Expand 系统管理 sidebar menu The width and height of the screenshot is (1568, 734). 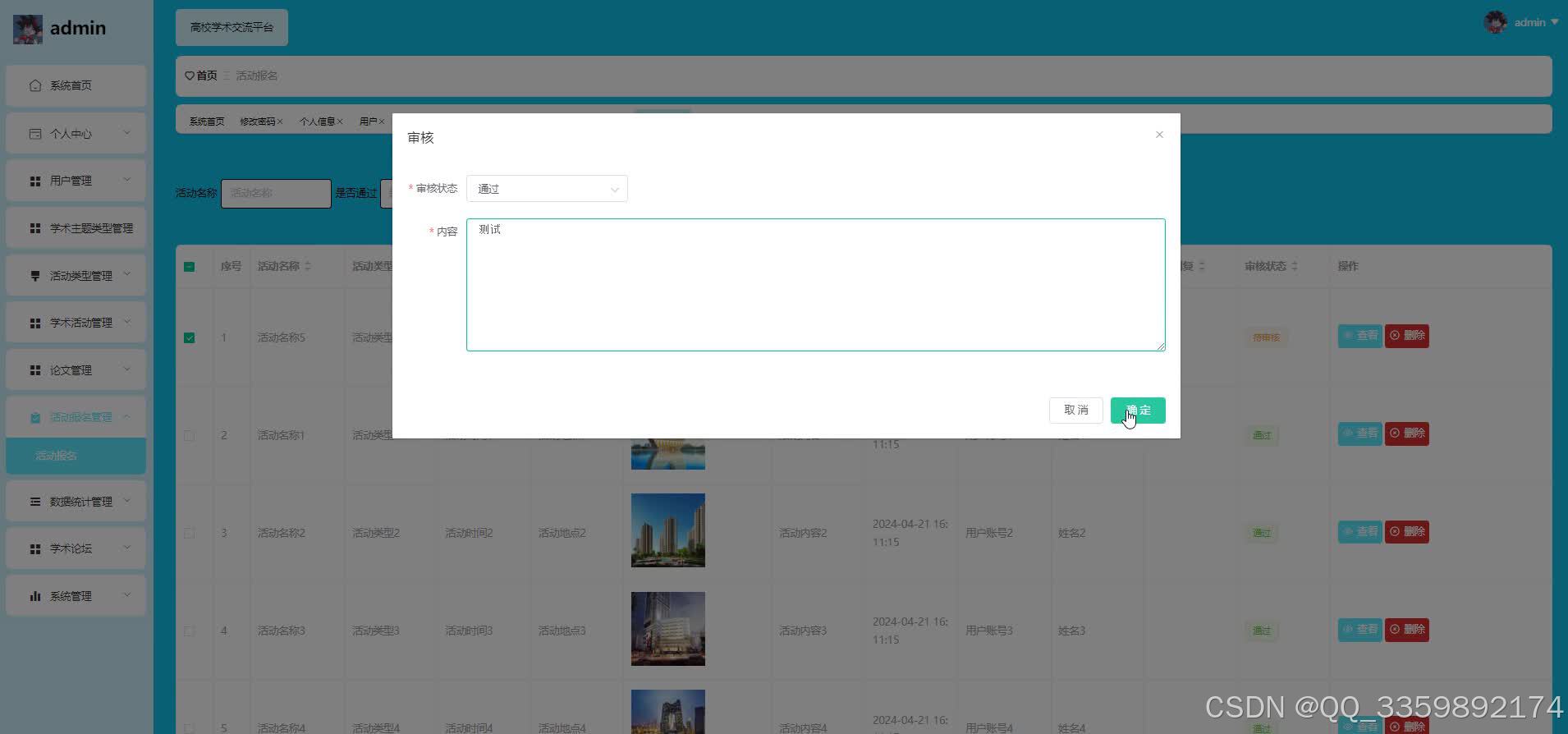click(76, 596)
